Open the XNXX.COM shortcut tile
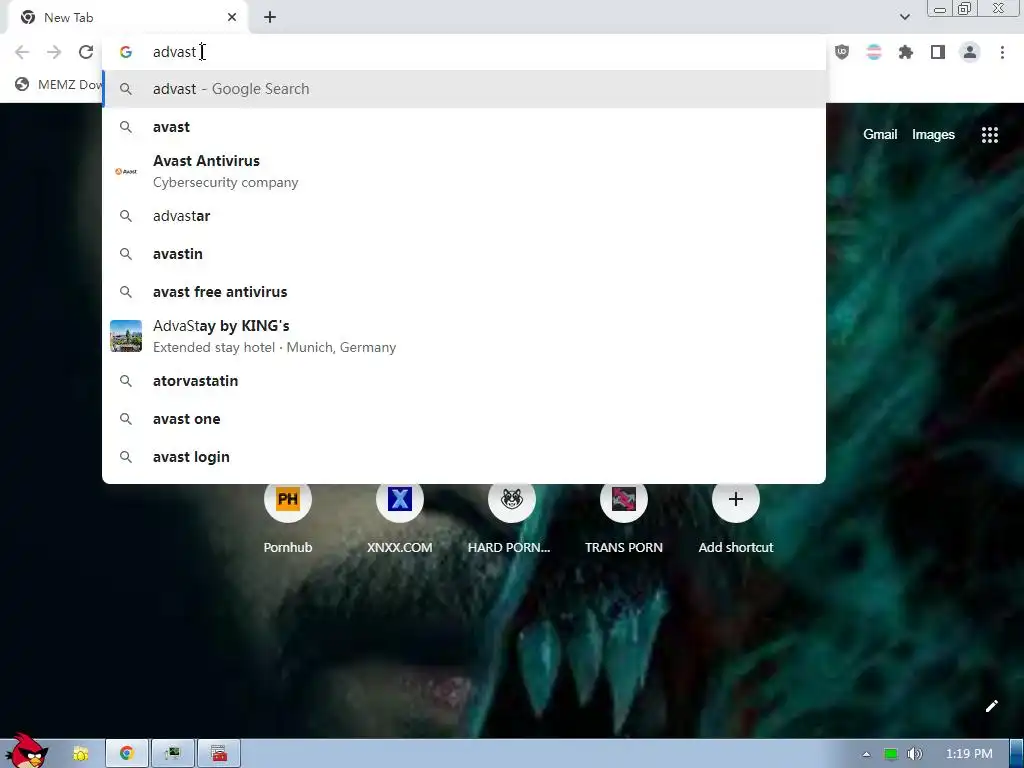The width and height of the screenshot is (1024, 768). click(400, 516)
